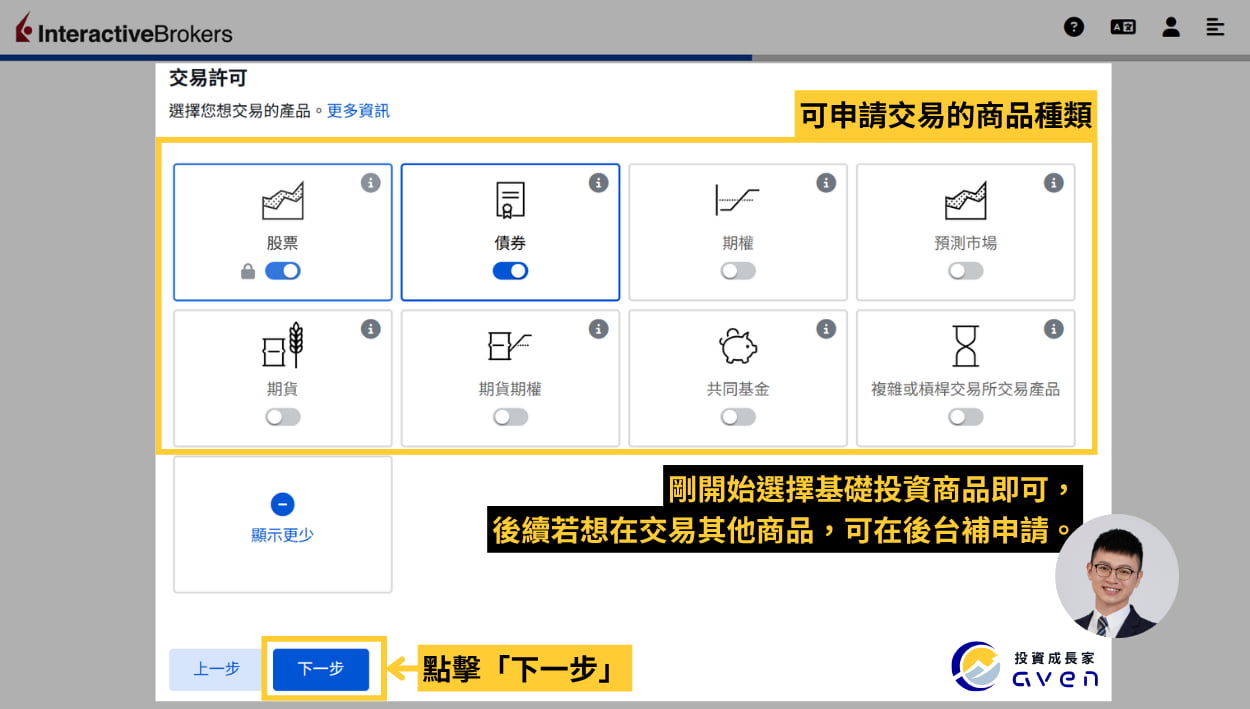
Task: Click the hourglass icon for leveraged products
Action: tap(965, 346)
